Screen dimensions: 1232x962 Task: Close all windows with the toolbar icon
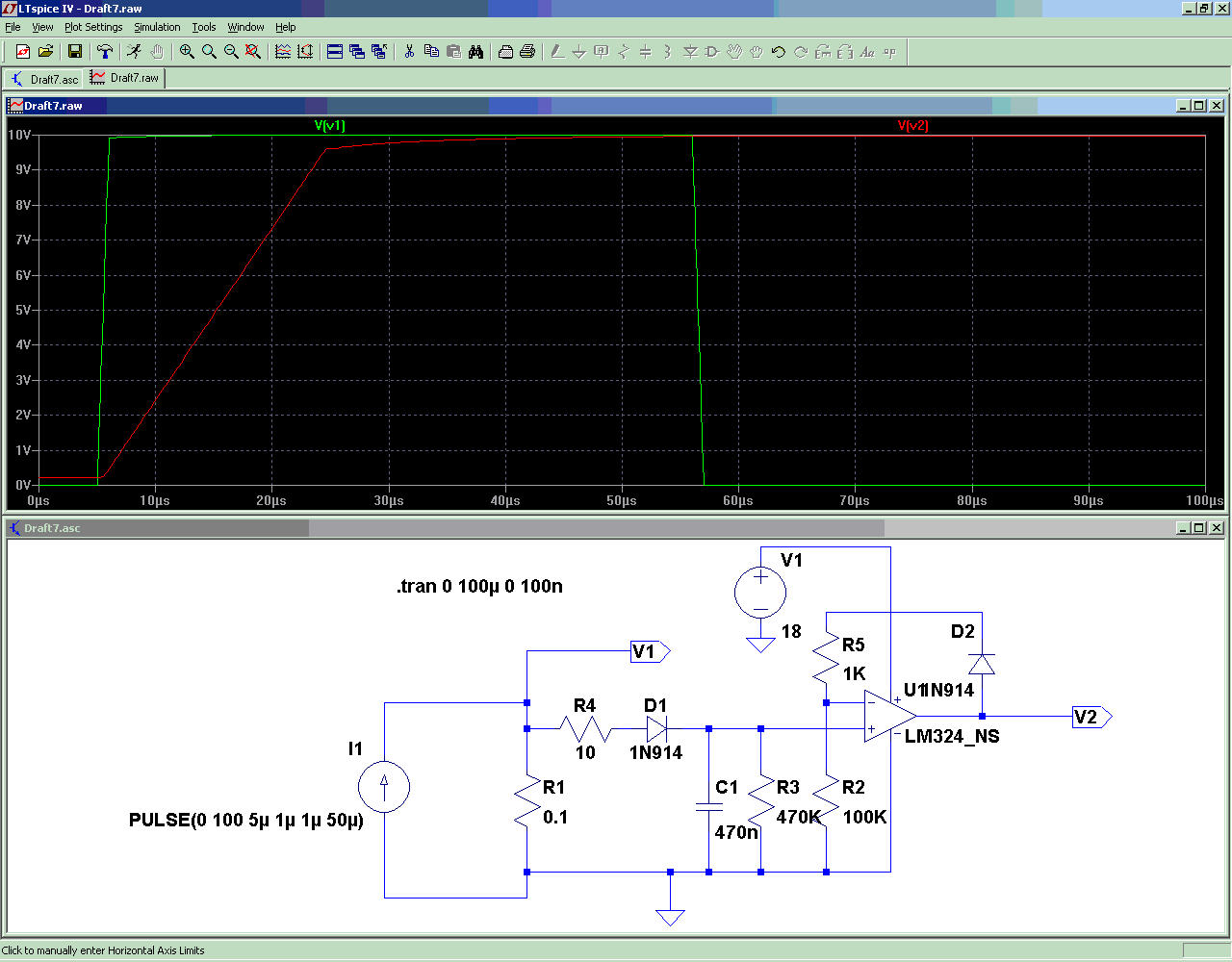click(x=379, y=52)
